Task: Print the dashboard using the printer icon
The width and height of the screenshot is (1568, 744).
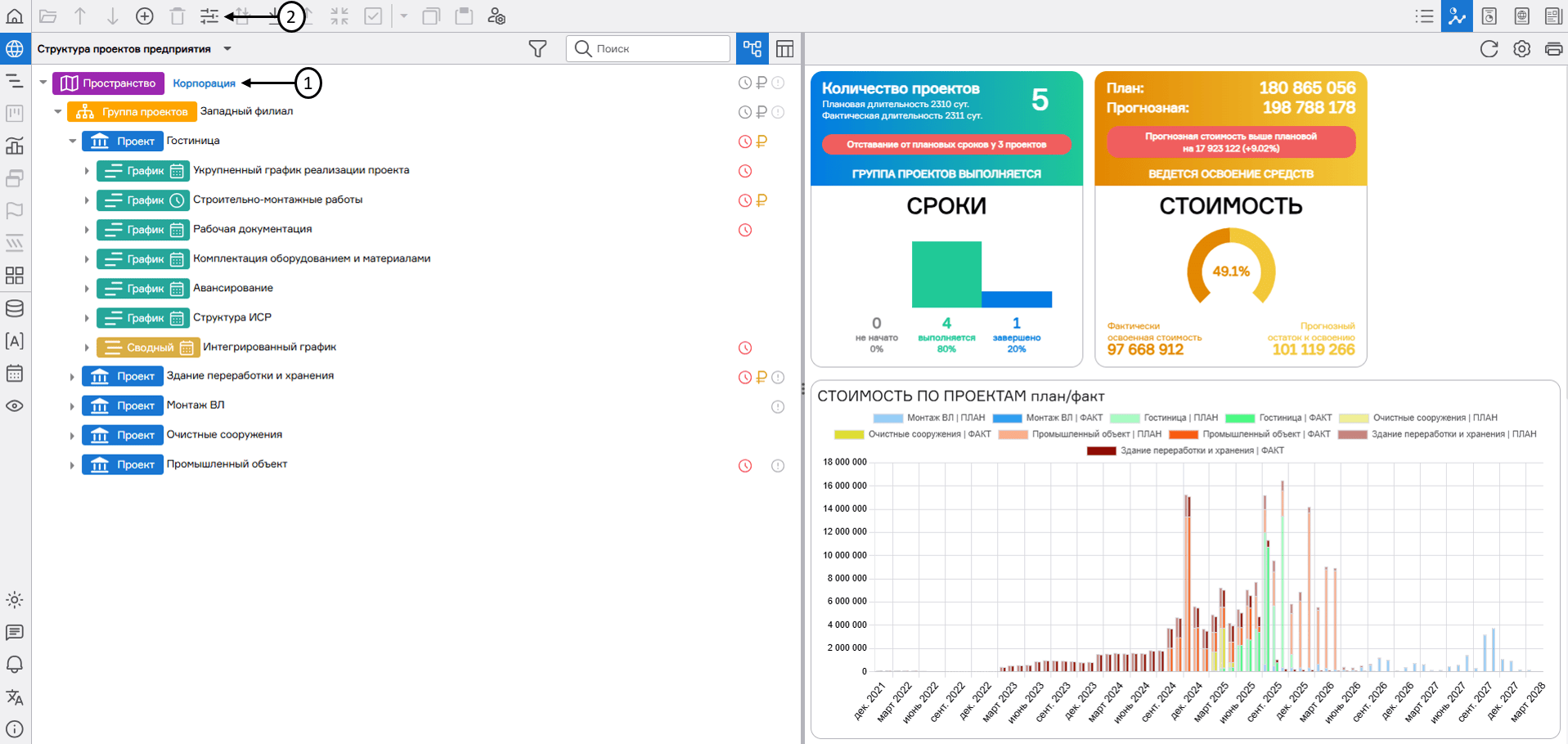Action: [x=1553, y=49]
